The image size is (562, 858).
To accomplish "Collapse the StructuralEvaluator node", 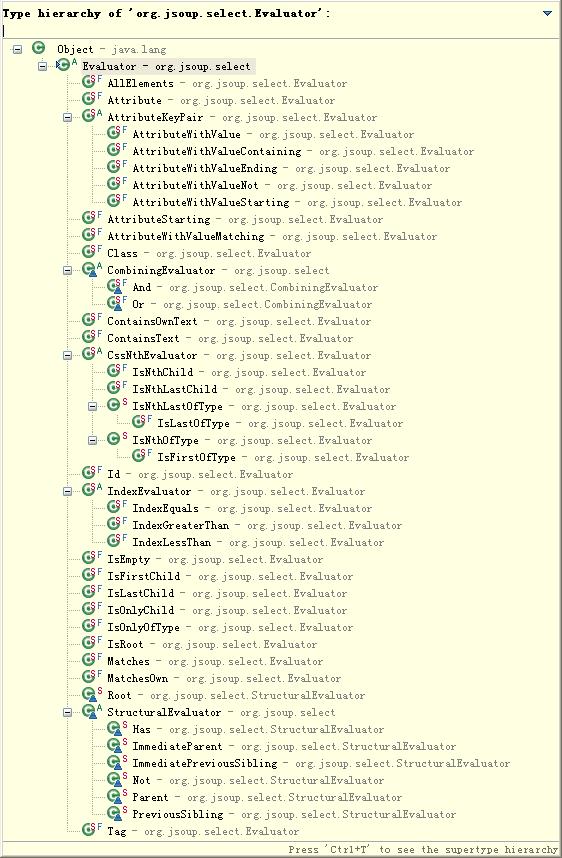I will (x=67, y=712).
